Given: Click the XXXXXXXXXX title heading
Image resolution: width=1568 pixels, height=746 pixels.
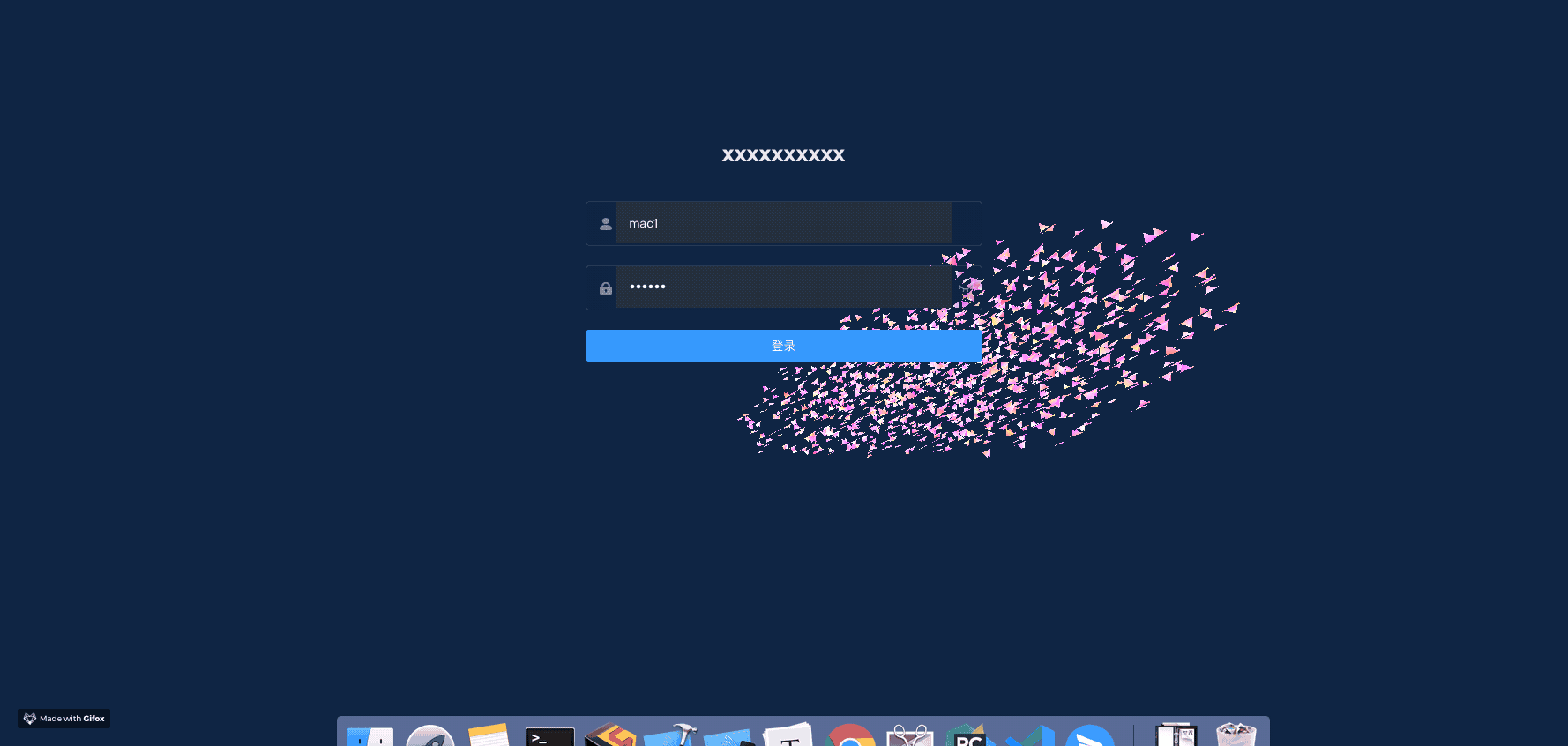Looking at the screenshot, I should point(783,155).
